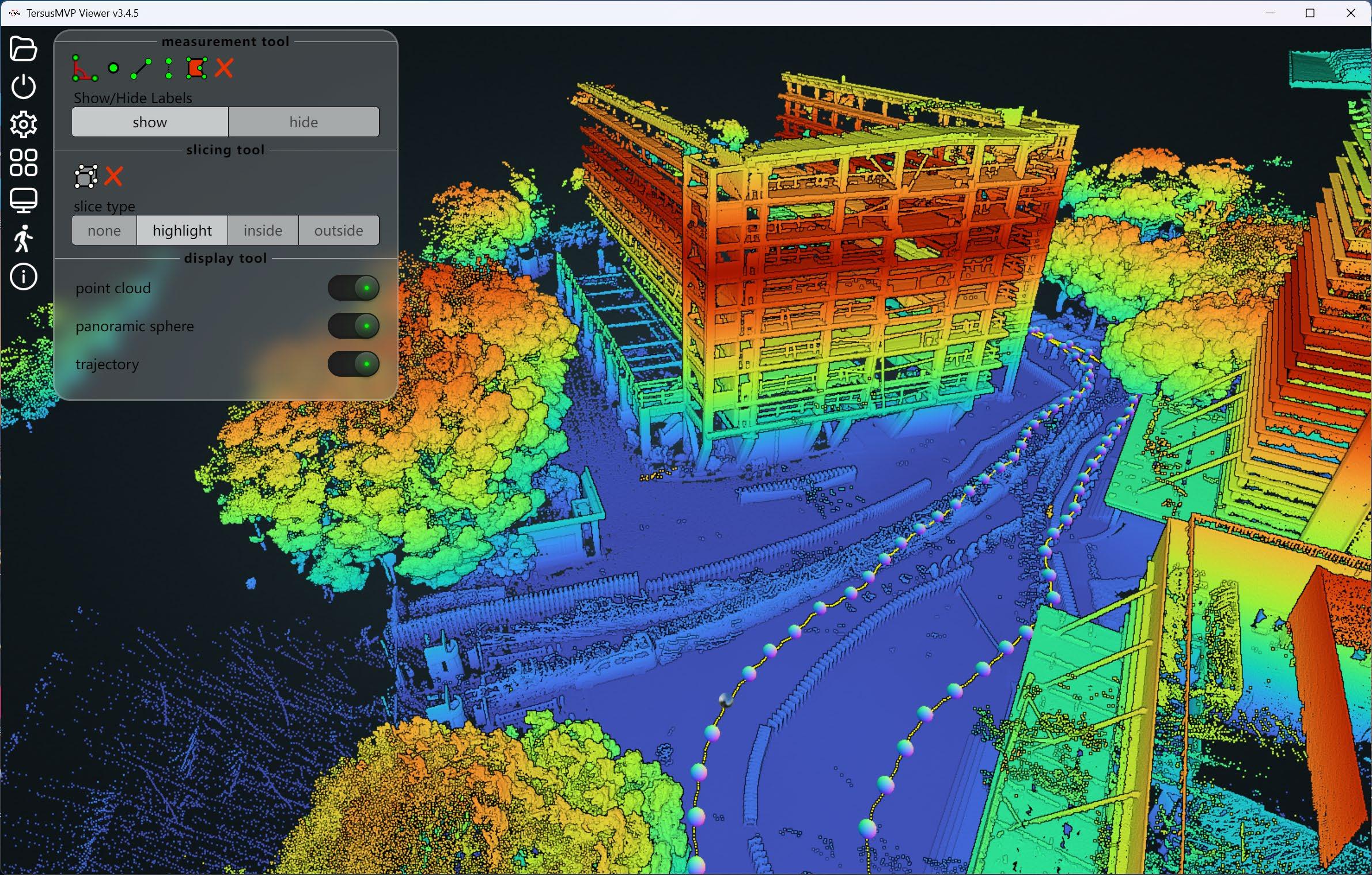Choose 'show' for measurement labels

tap(150, 122)
